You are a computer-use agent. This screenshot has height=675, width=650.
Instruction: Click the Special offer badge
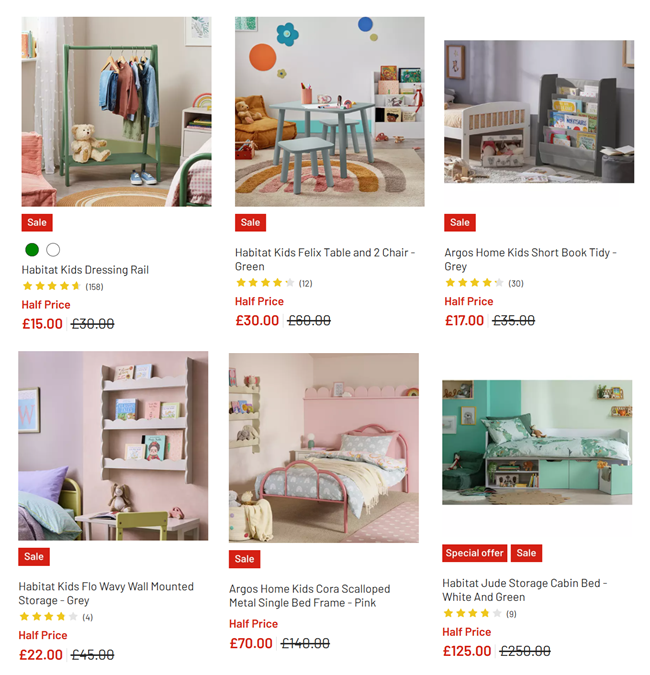(474, 553)
